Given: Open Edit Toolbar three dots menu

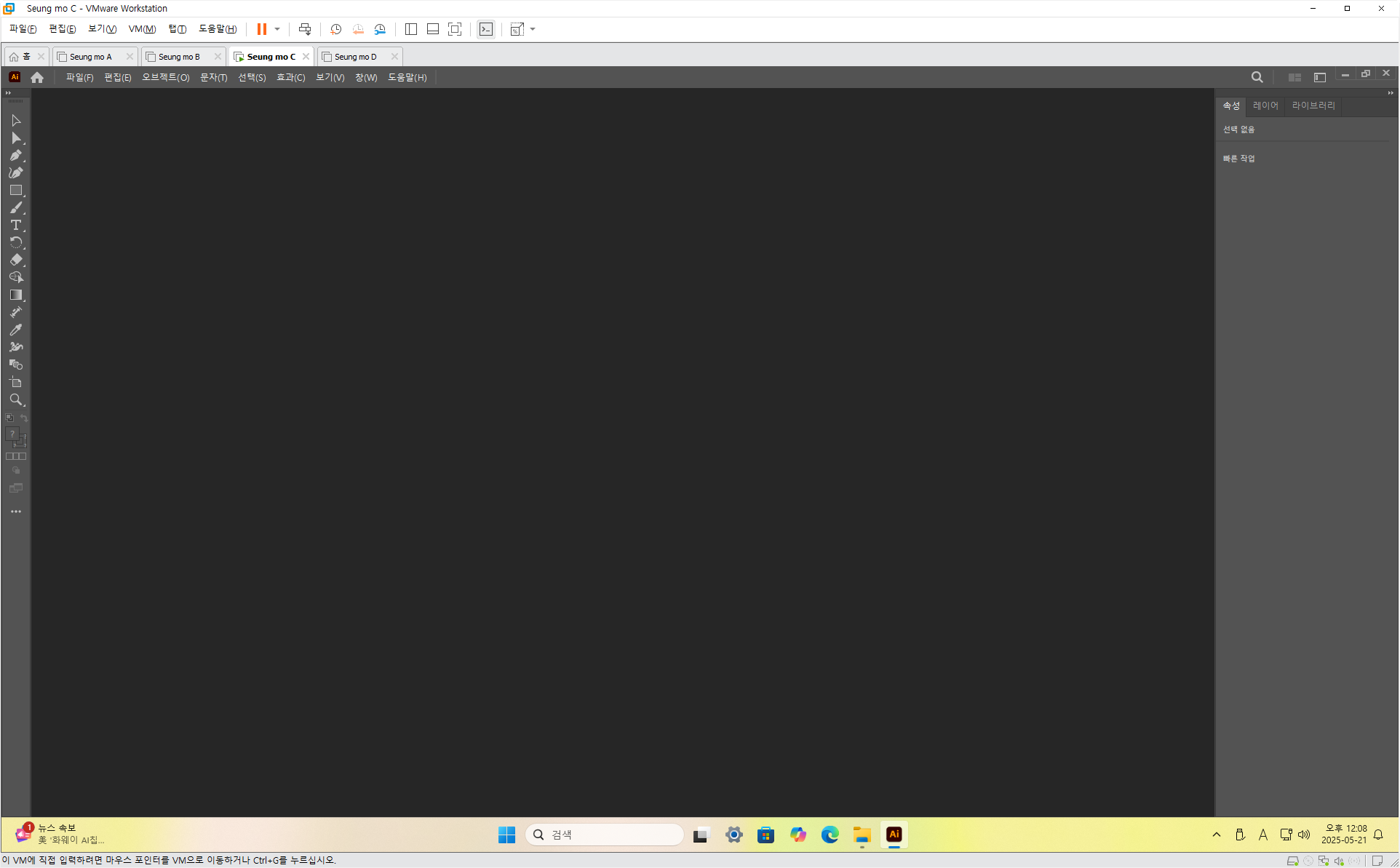Looking at the screenshot, I should (15, 511).
